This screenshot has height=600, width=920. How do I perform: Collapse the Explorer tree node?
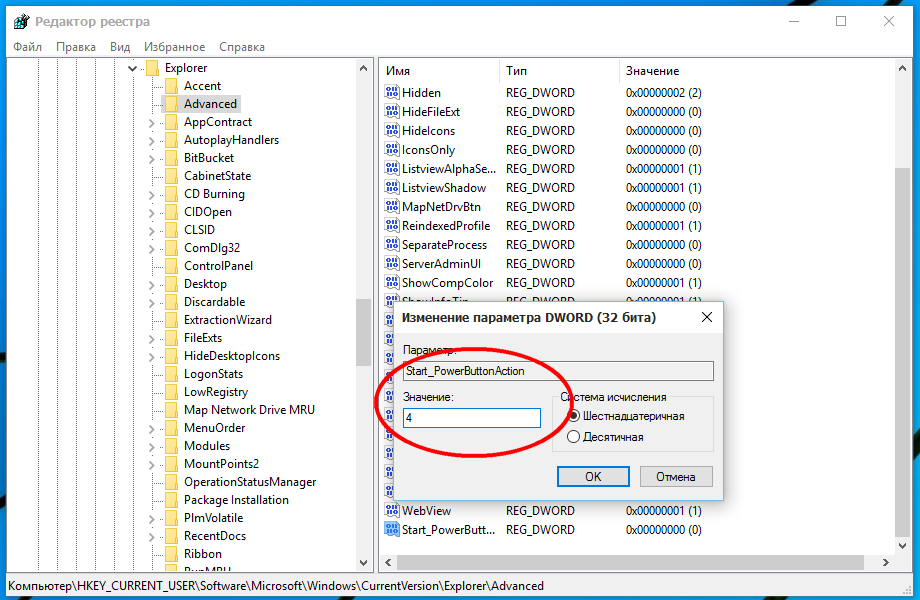(x=133, y=68)
